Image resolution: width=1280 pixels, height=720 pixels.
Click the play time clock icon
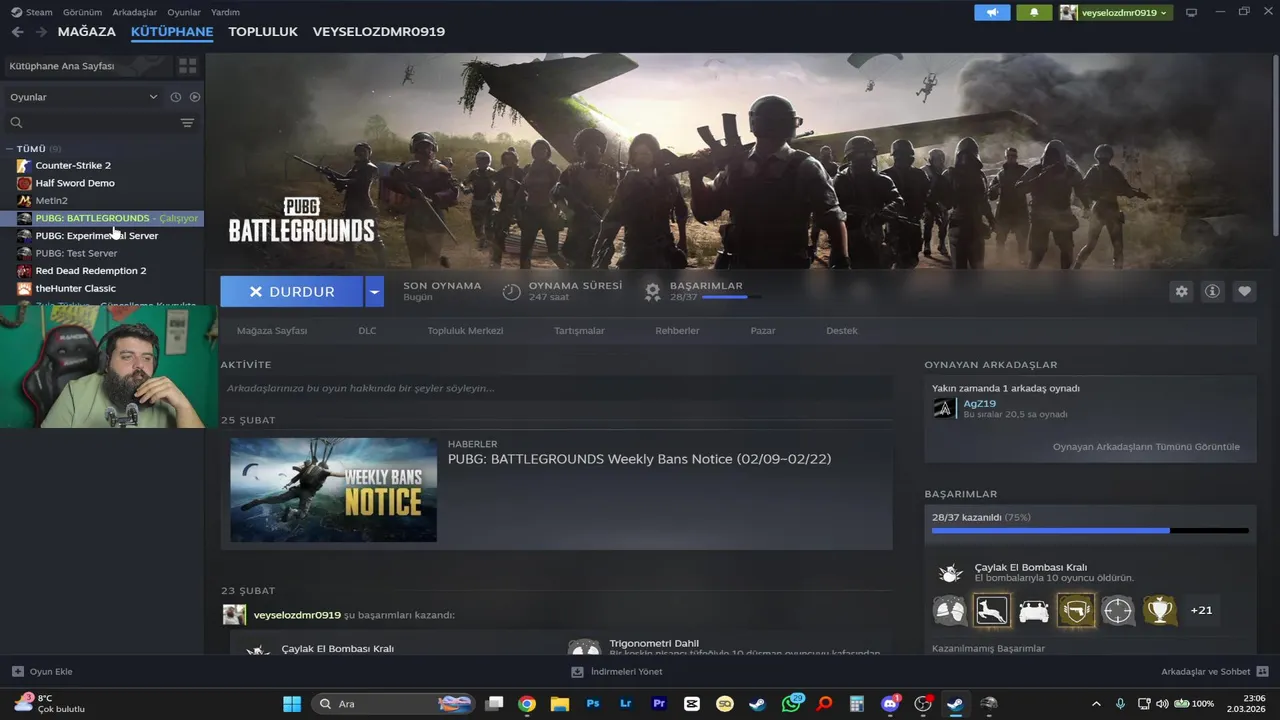[x=511, y=291]
